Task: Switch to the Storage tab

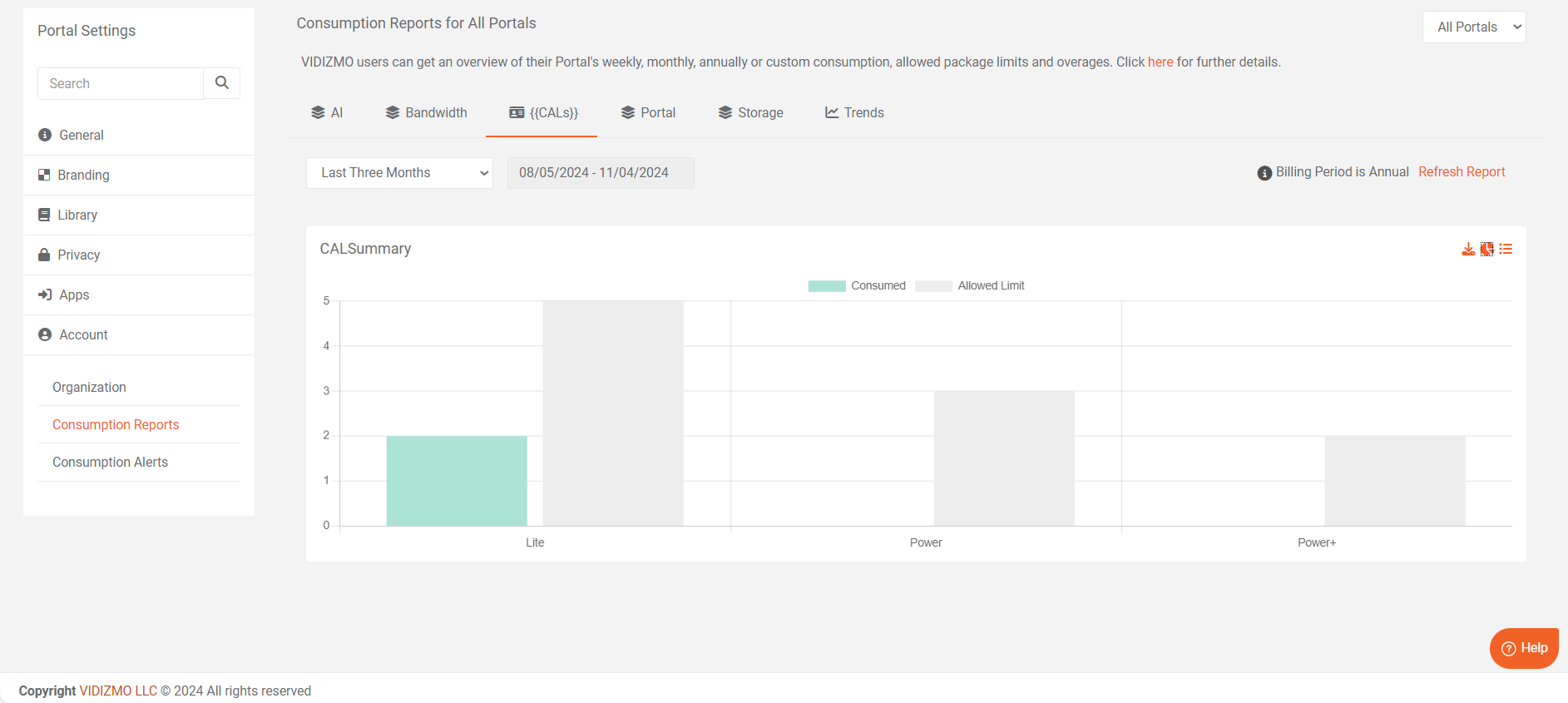Action: [750, 113]
